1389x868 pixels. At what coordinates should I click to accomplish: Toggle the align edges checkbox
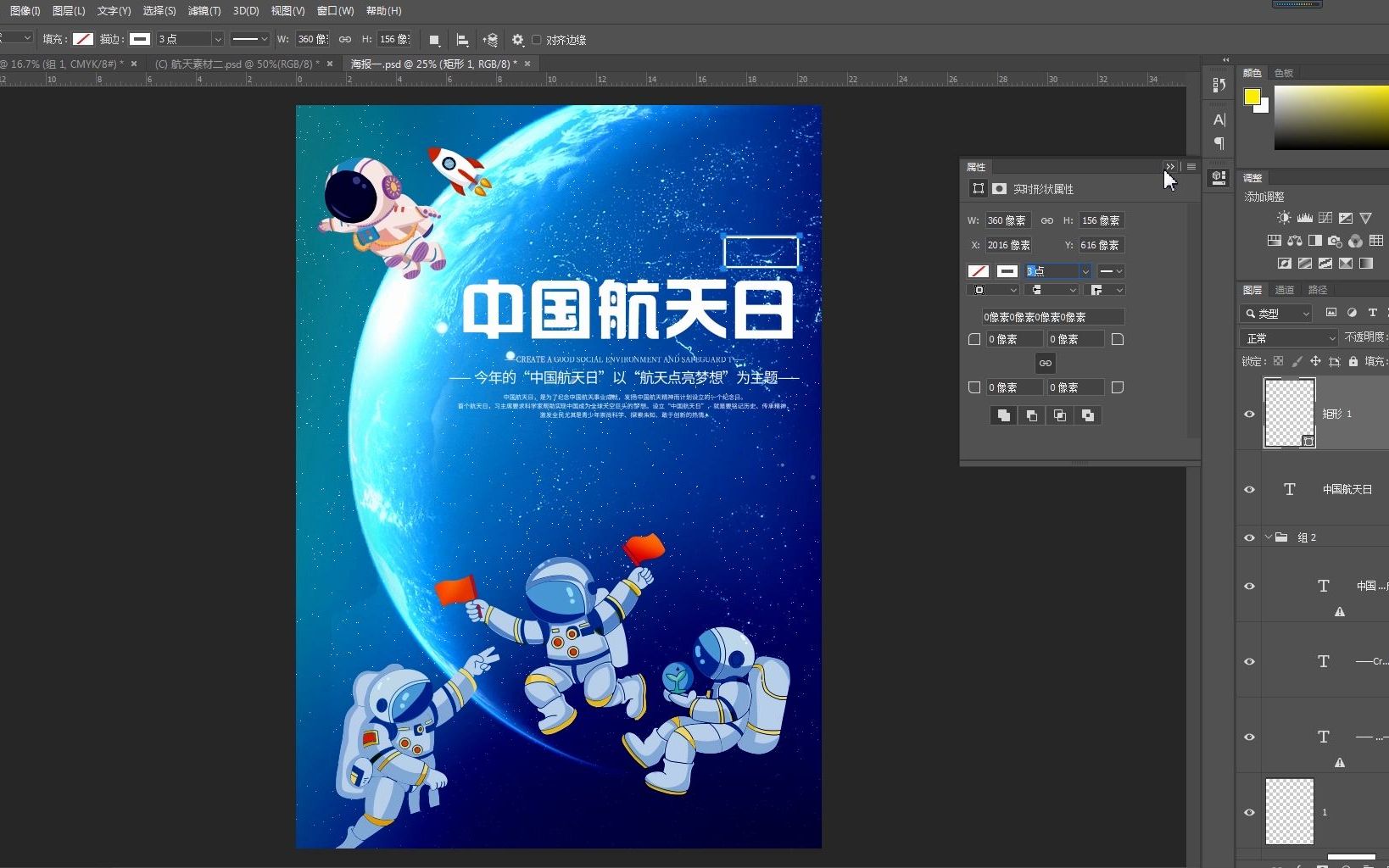(537, 40)
